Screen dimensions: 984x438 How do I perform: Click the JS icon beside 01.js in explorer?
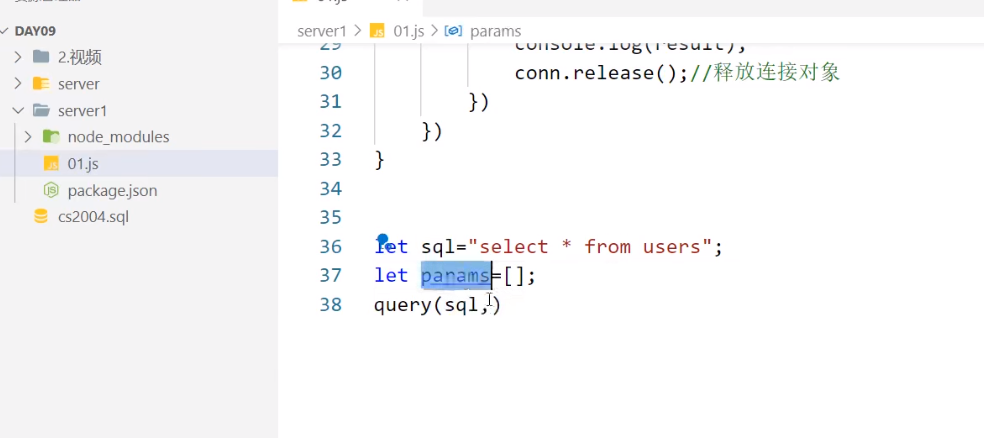51,164
